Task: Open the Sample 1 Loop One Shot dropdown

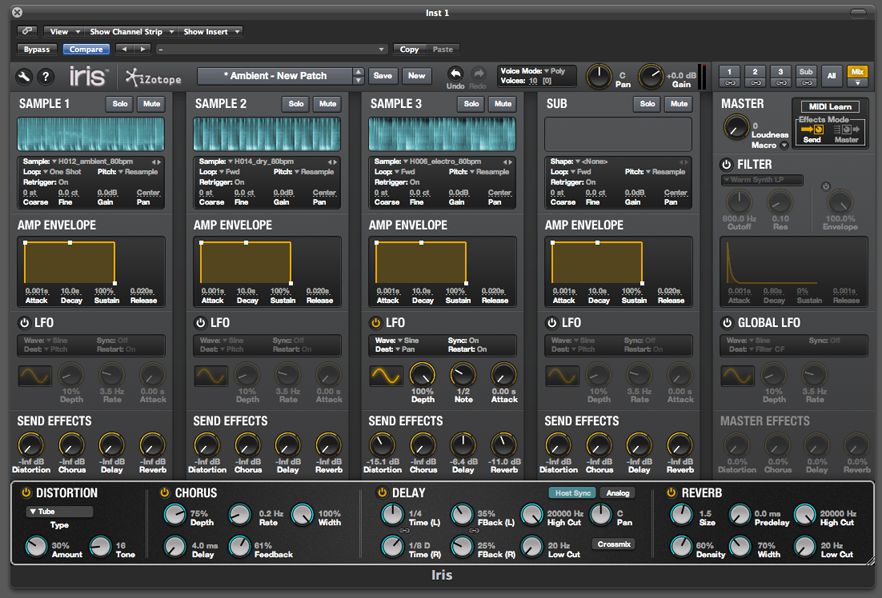Action: [x=62, y=172]
